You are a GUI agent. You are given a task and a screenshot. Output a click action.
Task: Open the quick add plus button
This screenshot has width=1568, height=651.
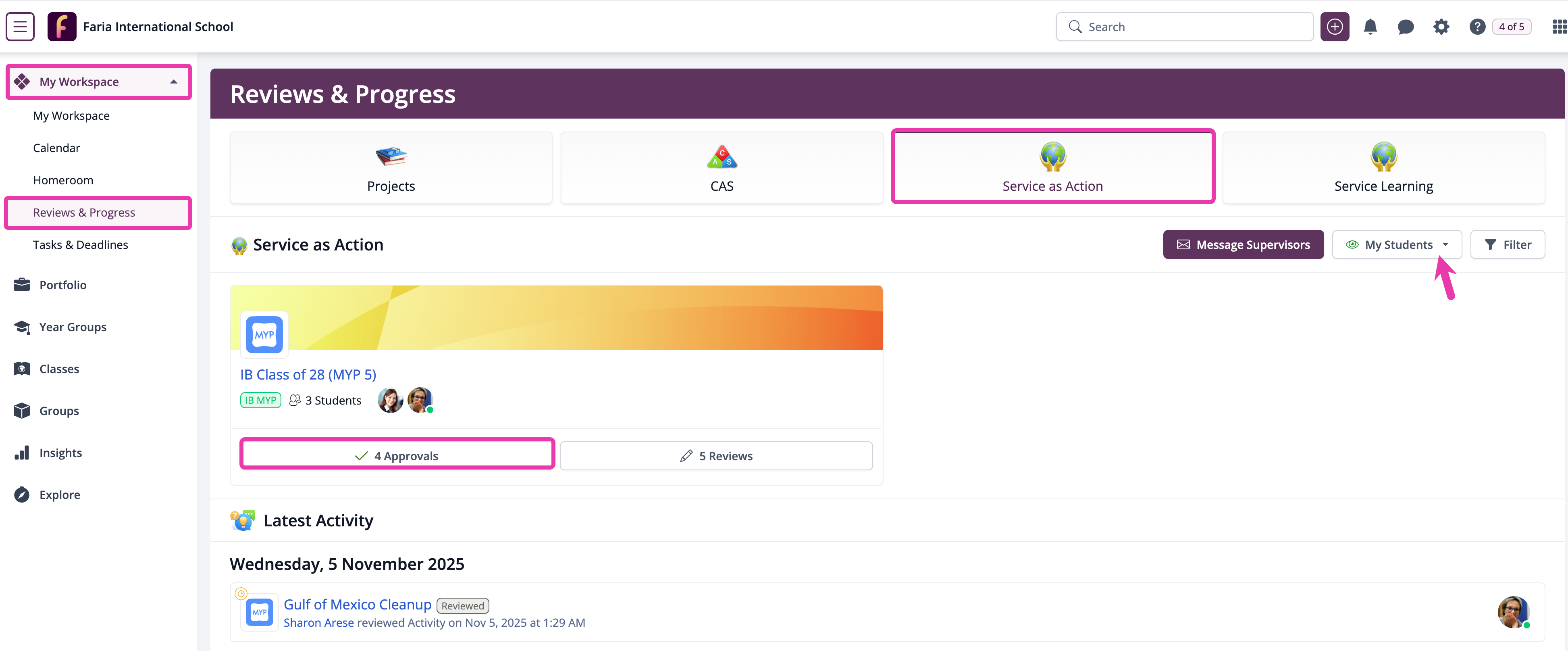pyautogui.click(x=1334, y=27)
